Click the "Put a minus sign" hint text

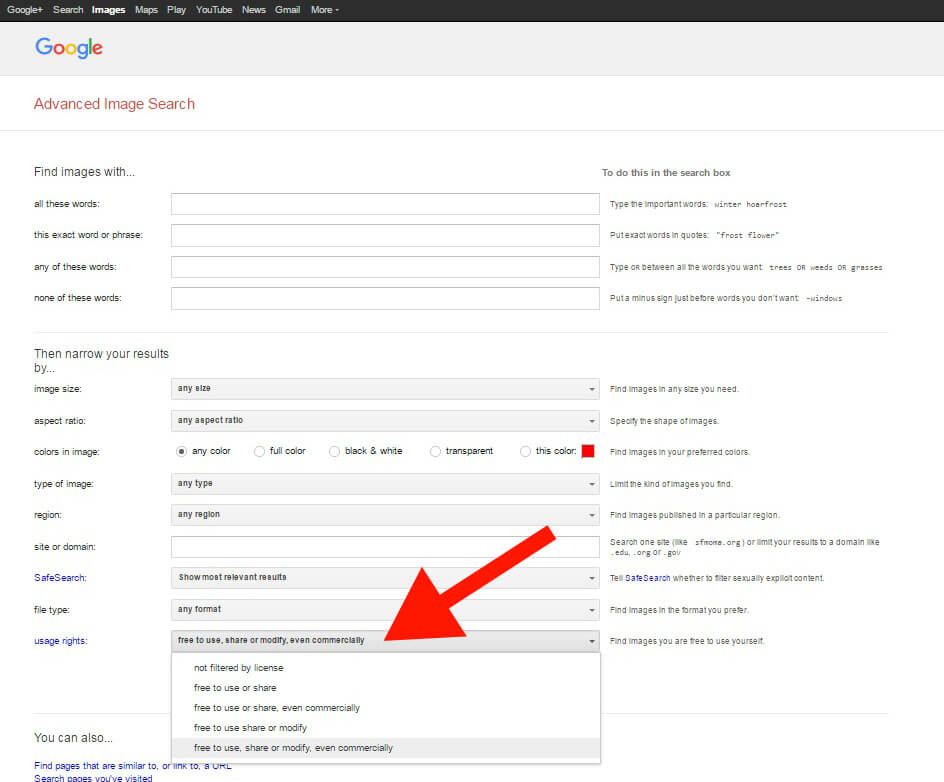[726, 299]
